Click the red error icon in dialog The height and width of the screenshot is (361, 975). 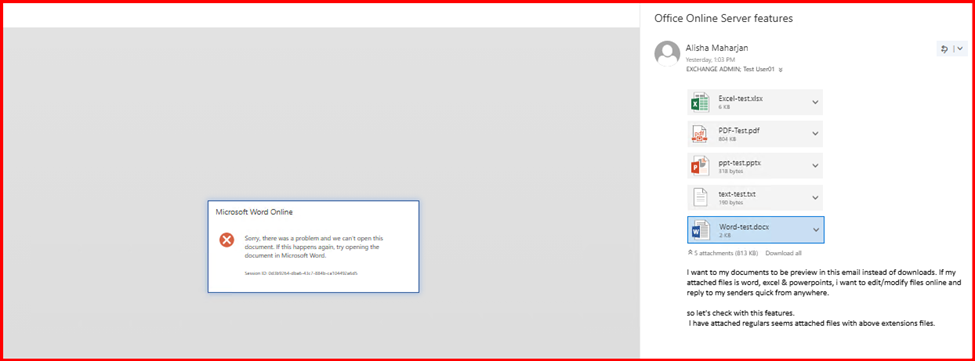227,239
